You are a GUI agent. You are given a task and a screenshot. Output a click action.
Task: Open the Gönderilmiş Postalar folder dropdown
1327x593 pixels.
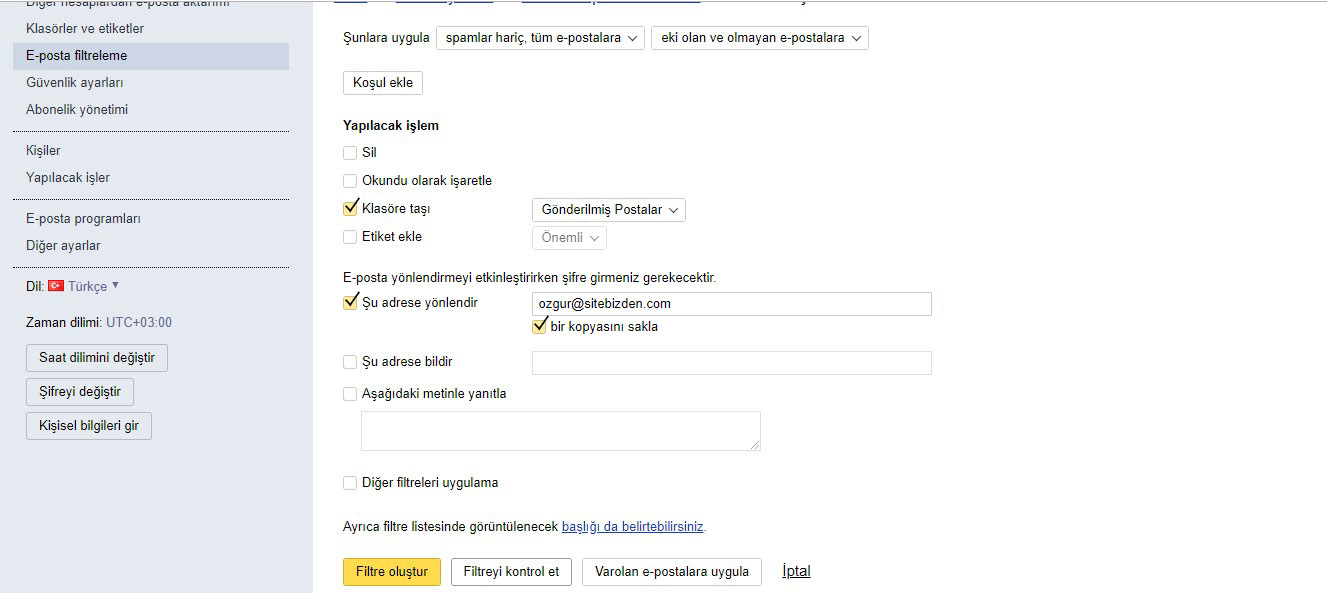pos(609,210)
